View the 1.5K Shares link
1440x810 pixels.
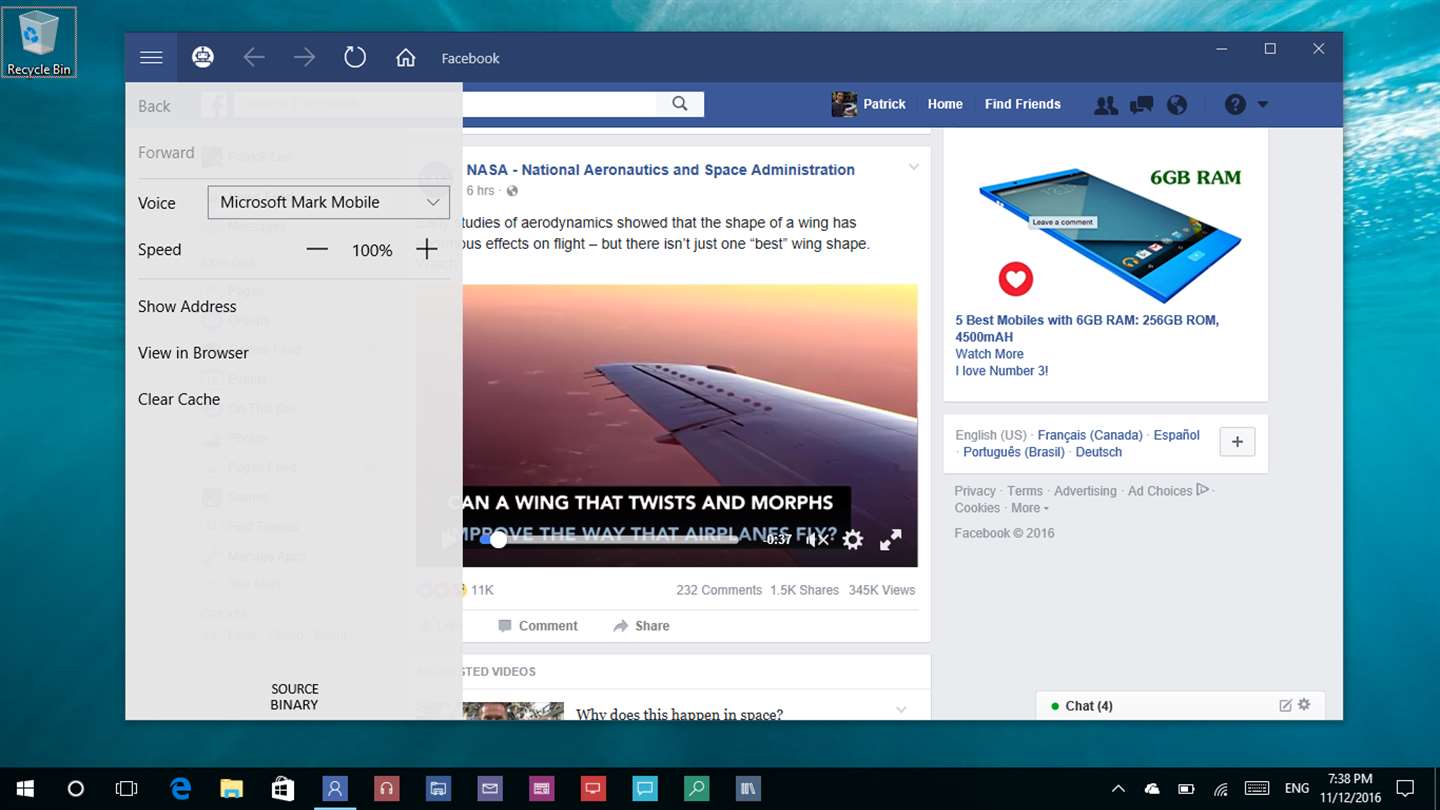(804, 590)
